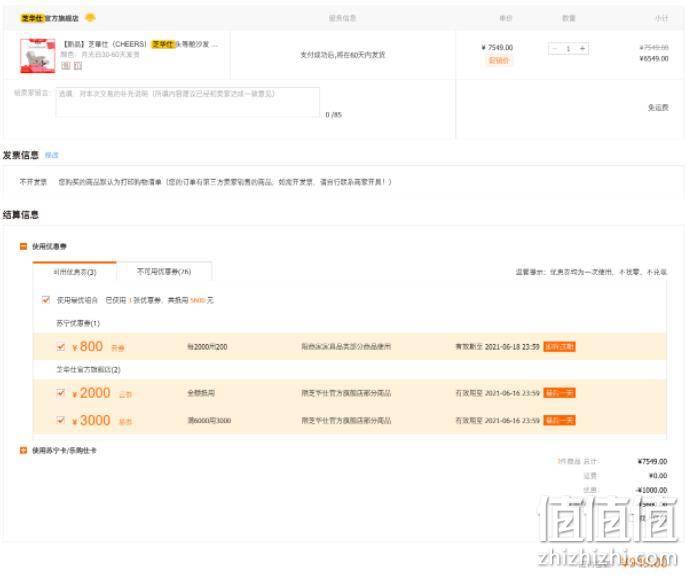Collapse the 使用优惠券 coupon section
Viewport: 687px width, 575px height.
point(24,246)
